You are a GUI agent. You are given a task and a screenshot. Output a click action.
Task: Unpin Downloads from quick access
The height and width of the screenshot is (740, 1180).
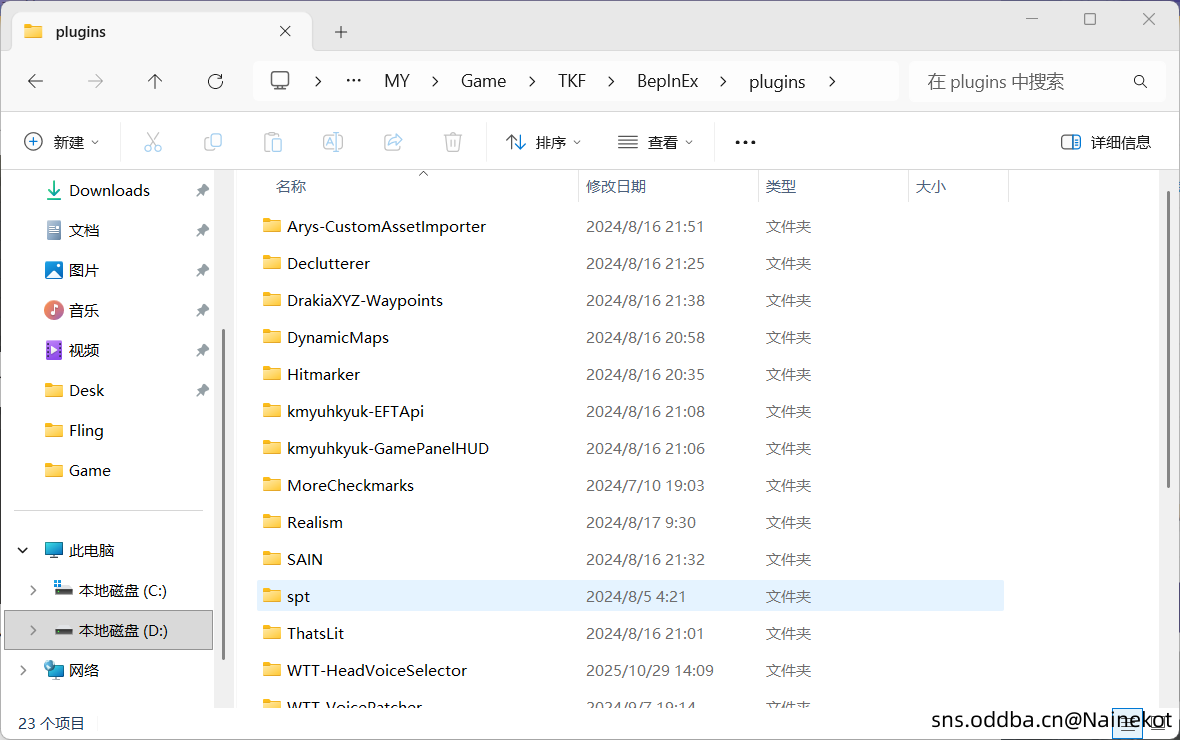pyautogui.click(x=202, y=191)
